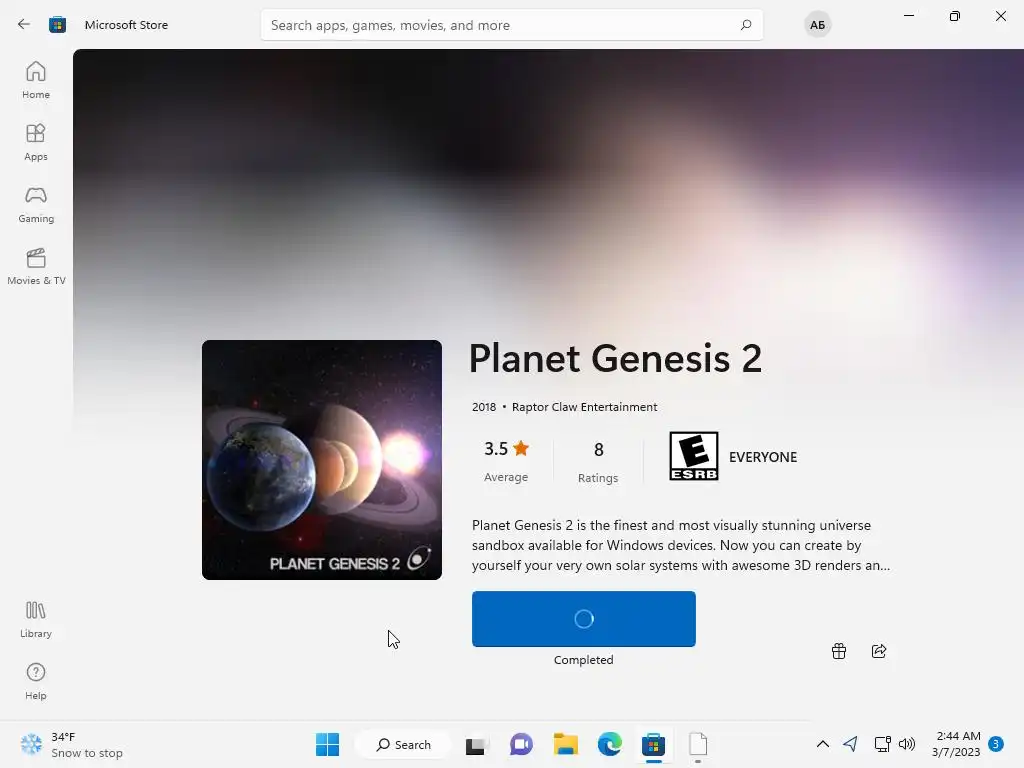Open the notification badge showing 3
This screenshot has height=768, width=1024.
pos(996,744)
